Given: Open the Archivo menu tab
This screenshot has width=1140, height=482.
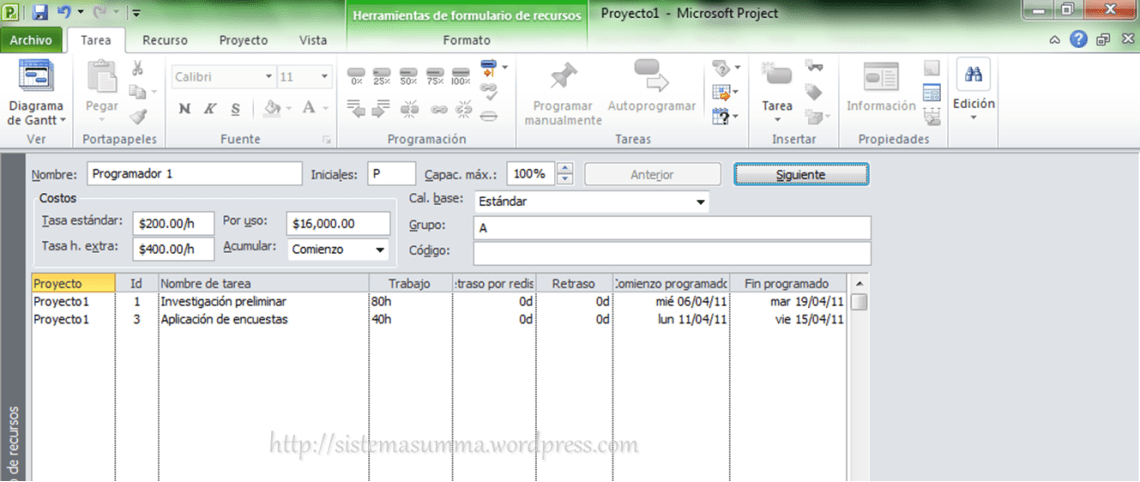Looking at the screenshot, I should point(31,40).
